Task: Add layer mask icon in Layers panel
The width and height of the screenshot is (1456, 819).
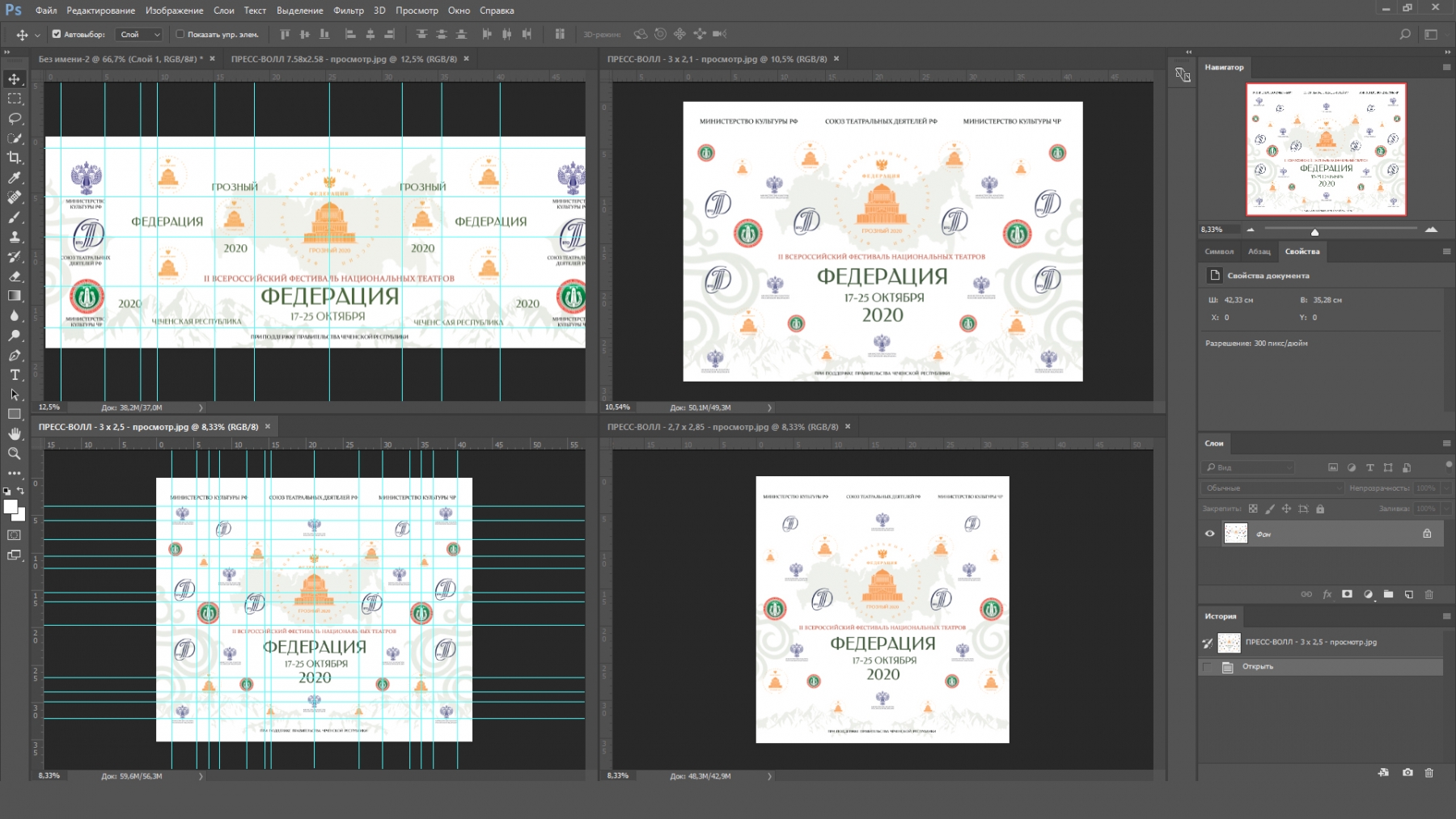Action: (x=1347, y=594)
